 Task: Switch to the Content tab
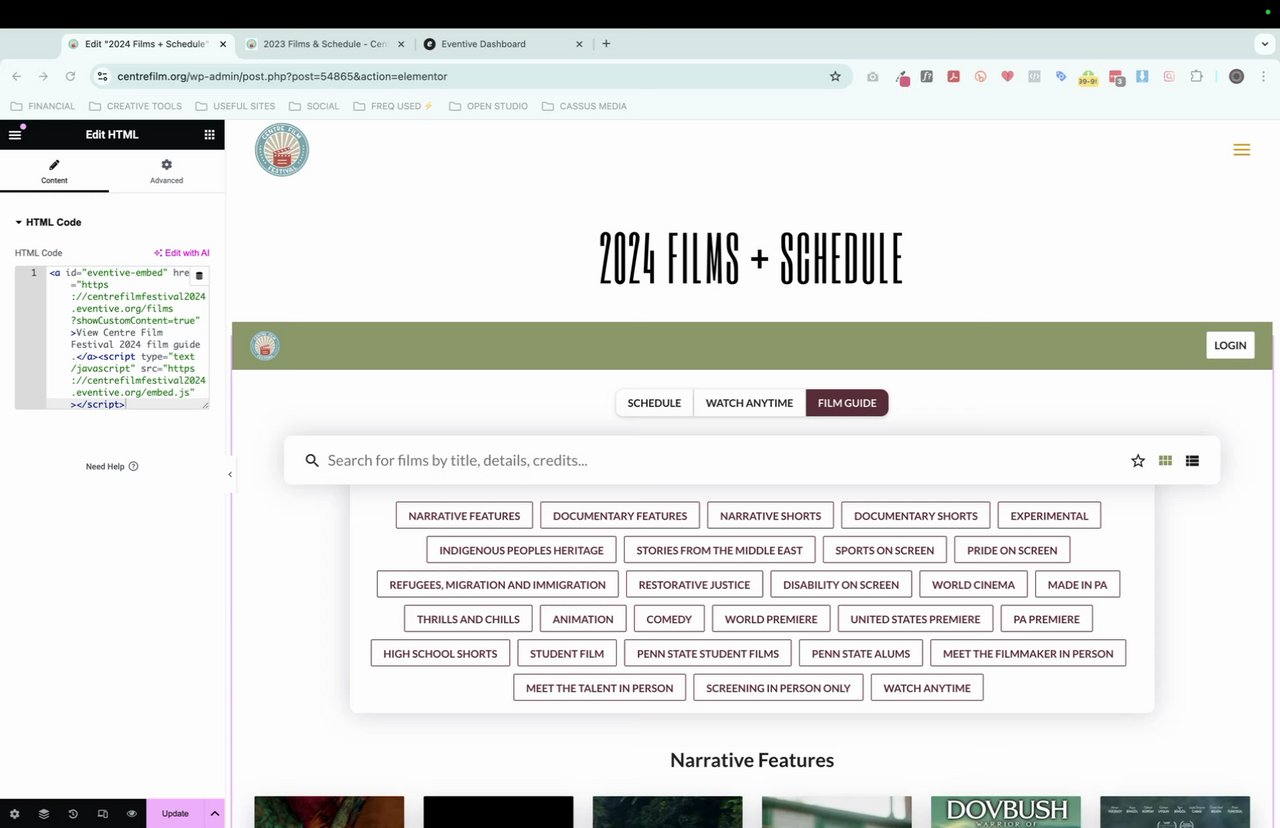[54, 171]
